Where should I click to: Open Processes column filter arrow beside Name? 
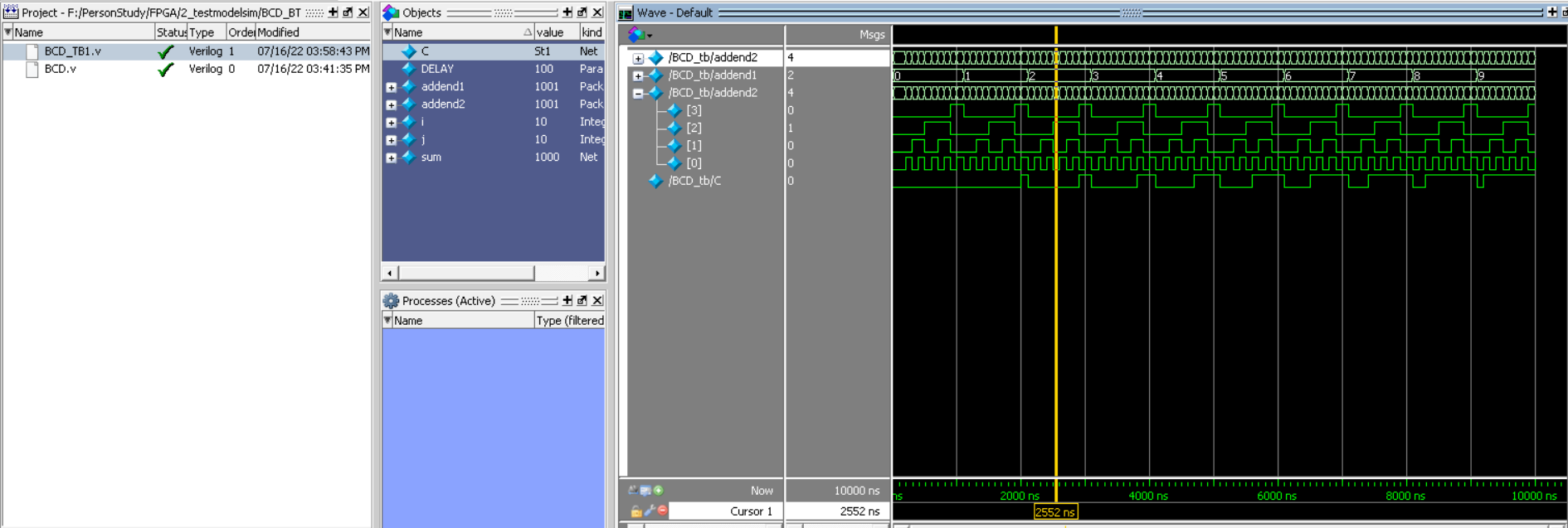coord(387,321)
